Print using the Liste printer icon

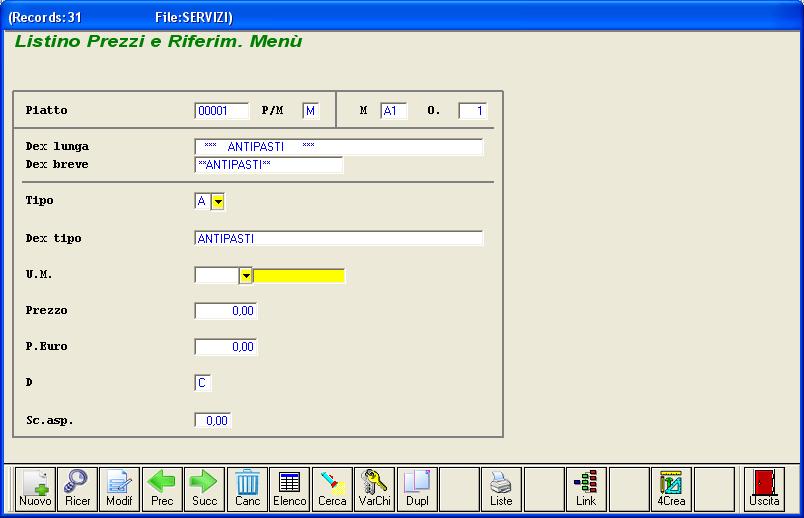point(501,488)
